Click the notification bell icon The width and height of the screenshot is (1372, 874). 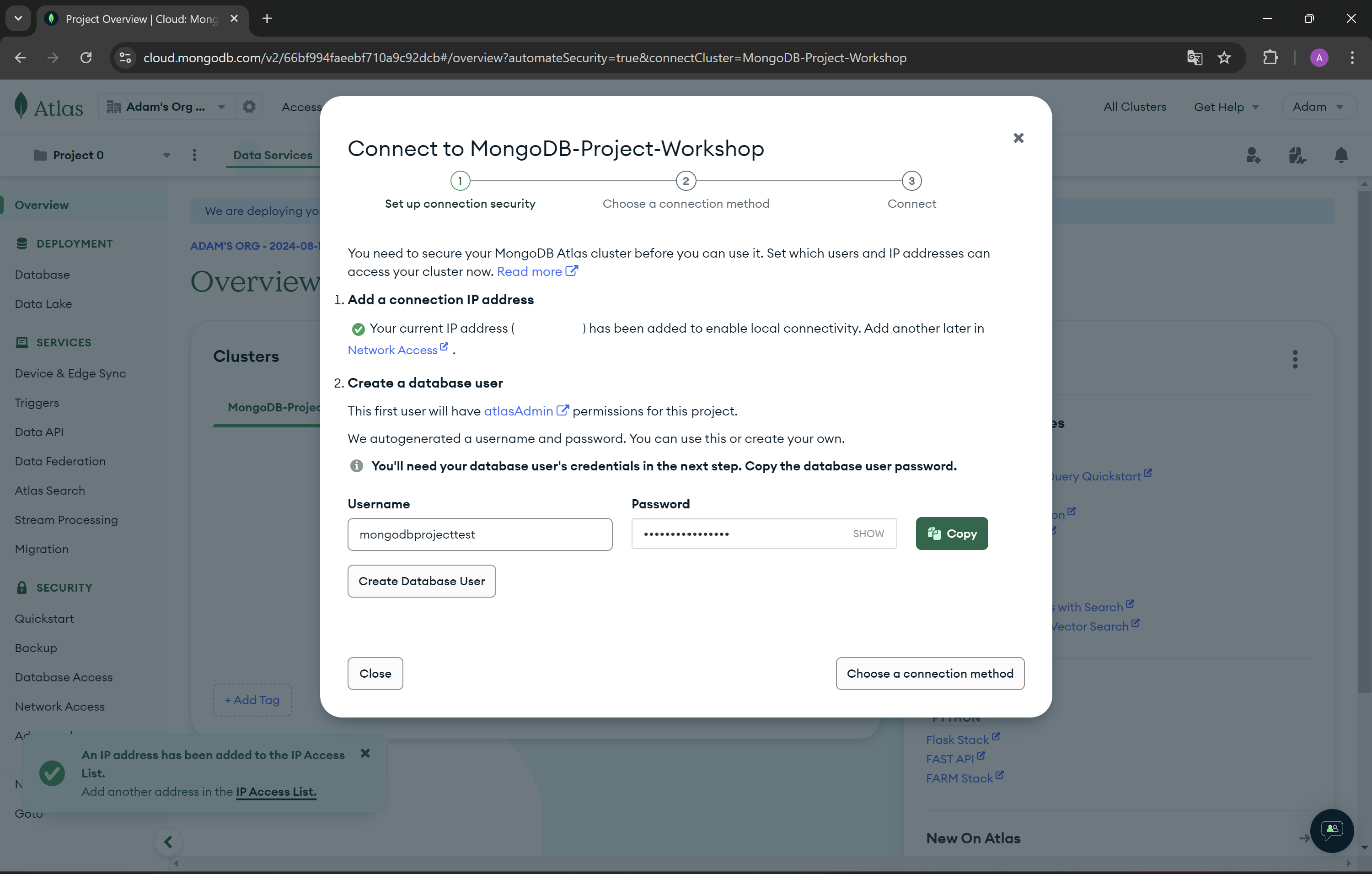coord(1340,155)
